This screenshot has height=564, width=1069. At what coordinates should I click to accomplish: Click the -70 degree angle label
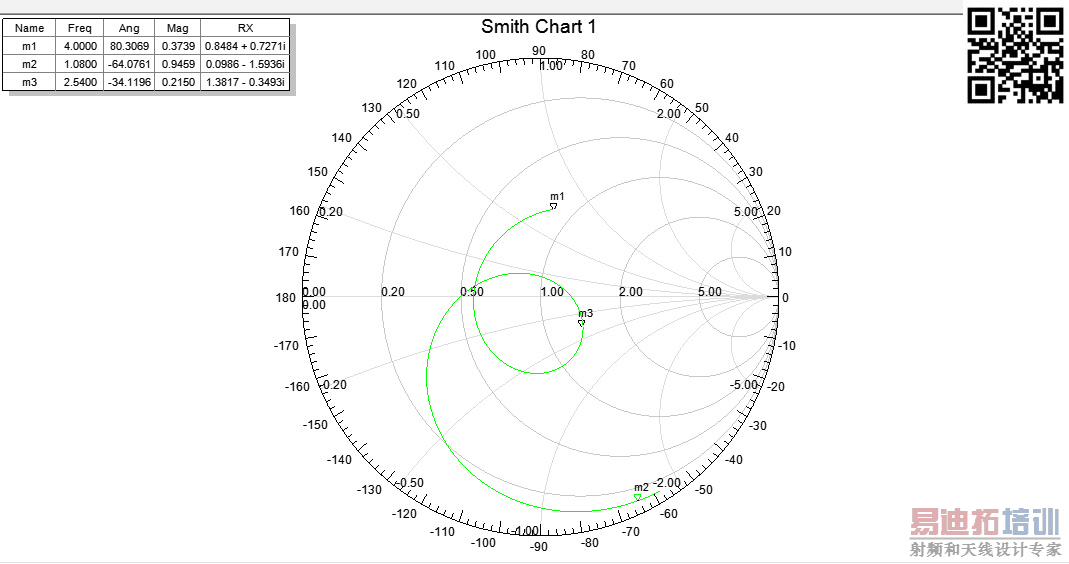(x=631, y=532)
